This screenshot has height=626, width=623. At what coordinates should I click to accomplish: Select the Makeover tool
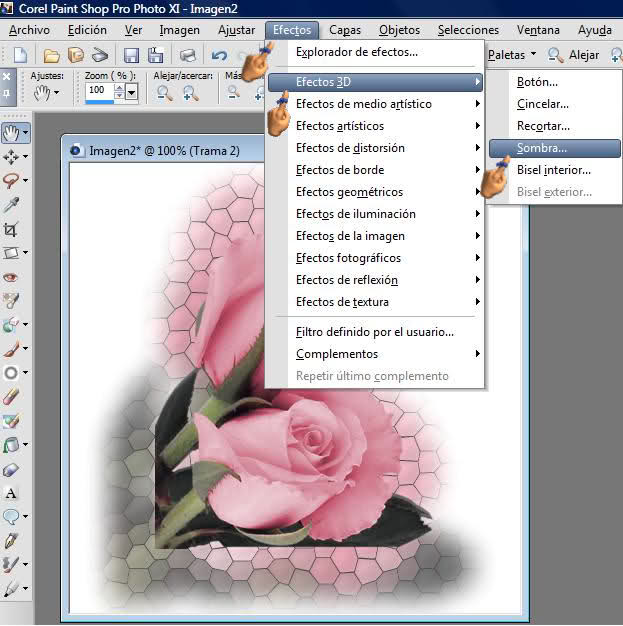click(11, 301)
